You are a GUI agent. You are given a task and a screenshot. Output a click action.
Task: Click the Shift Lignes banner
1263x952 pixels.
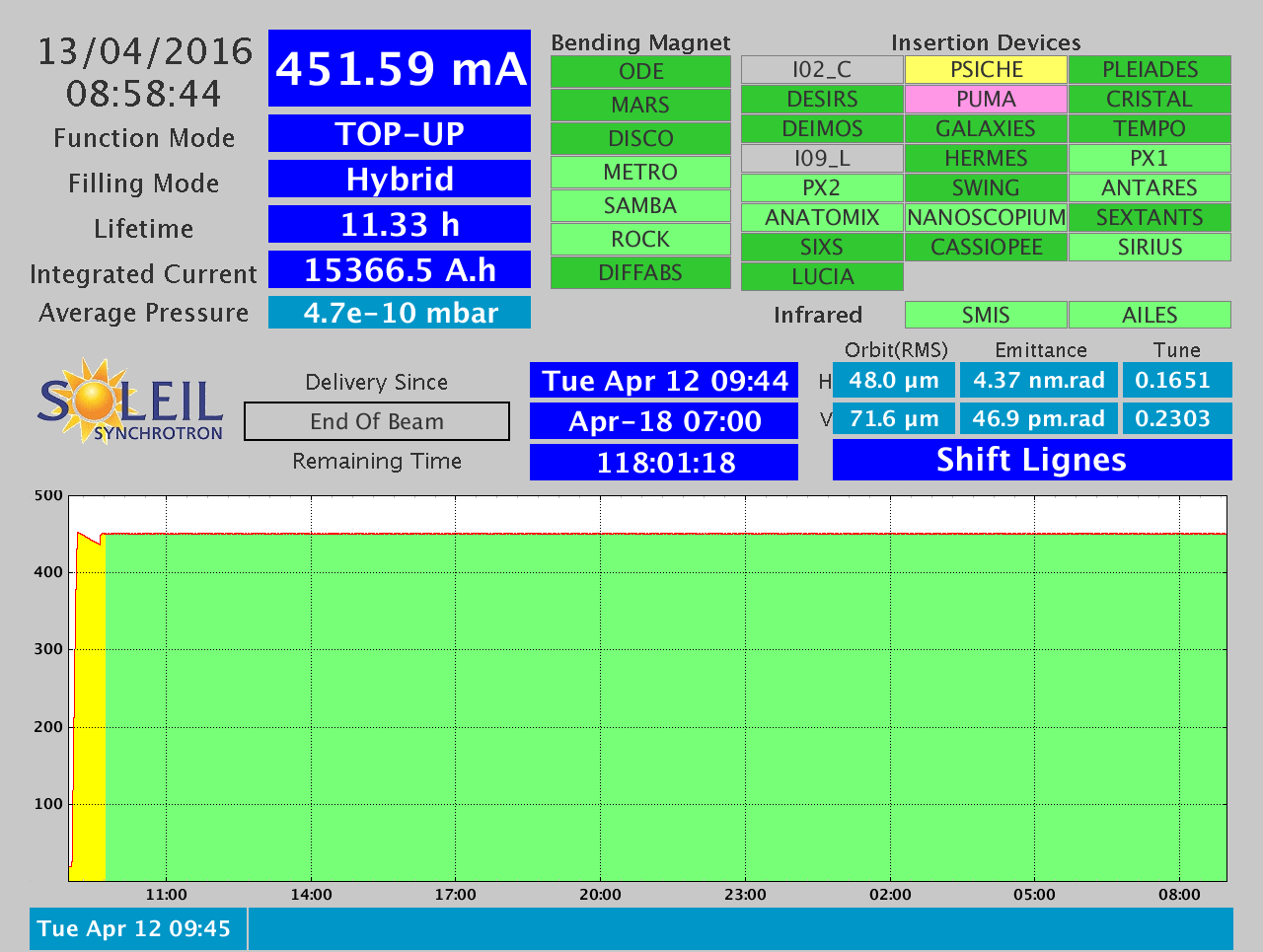pos(1032,460)
